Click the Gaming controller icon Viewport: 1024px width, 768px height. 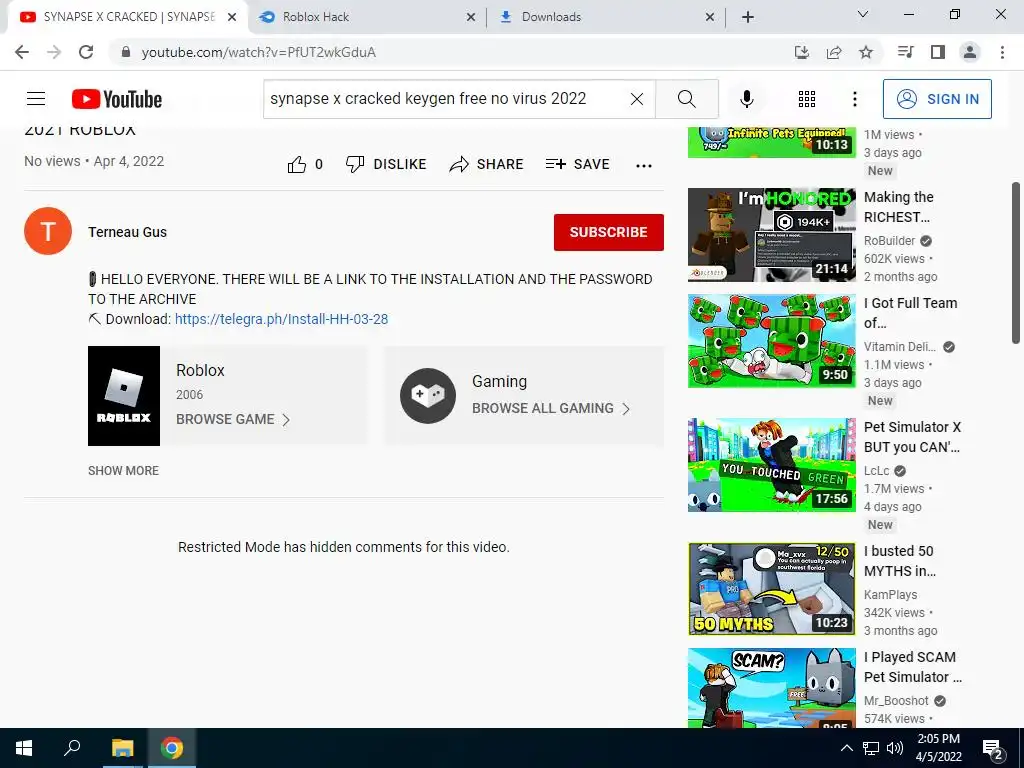pos(428,396)
